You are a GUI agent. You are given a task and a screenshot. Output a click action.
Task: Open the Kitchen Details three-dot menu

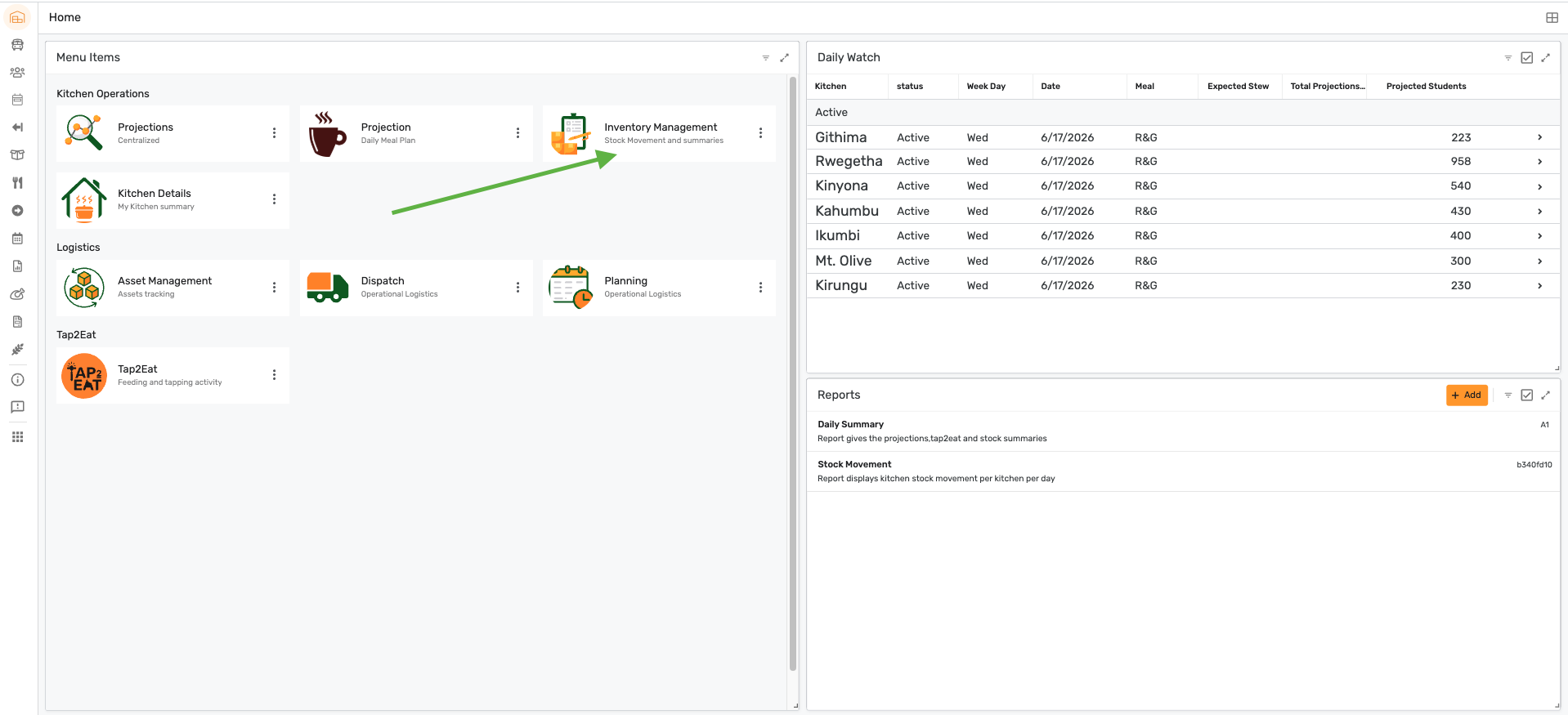[274, 199]
